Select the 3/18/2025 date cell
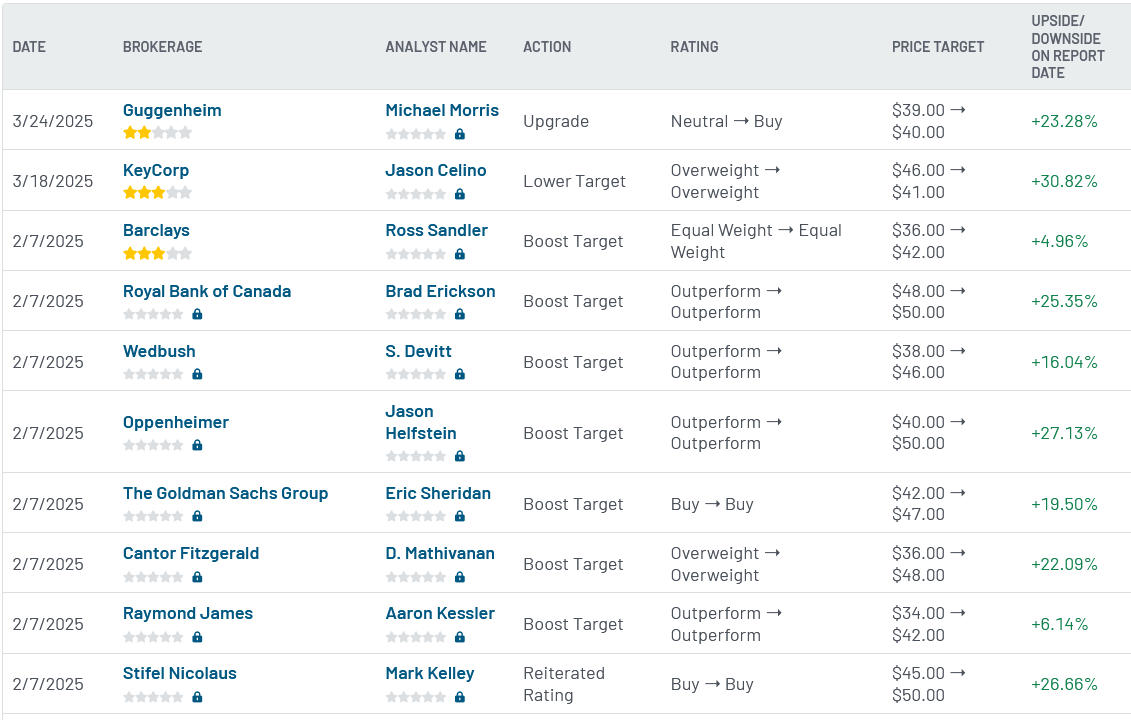The image size is (1131, 720). point(53,181)
